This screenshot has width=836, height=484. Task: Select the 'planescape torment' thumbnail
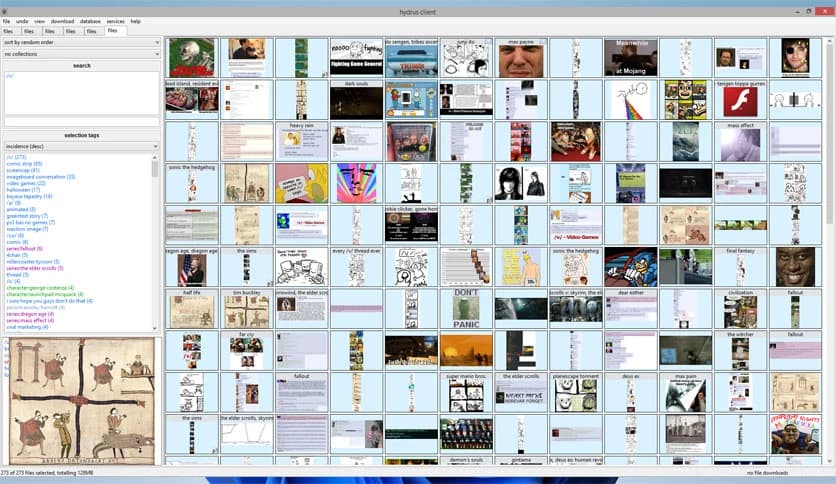click(576, 392)
